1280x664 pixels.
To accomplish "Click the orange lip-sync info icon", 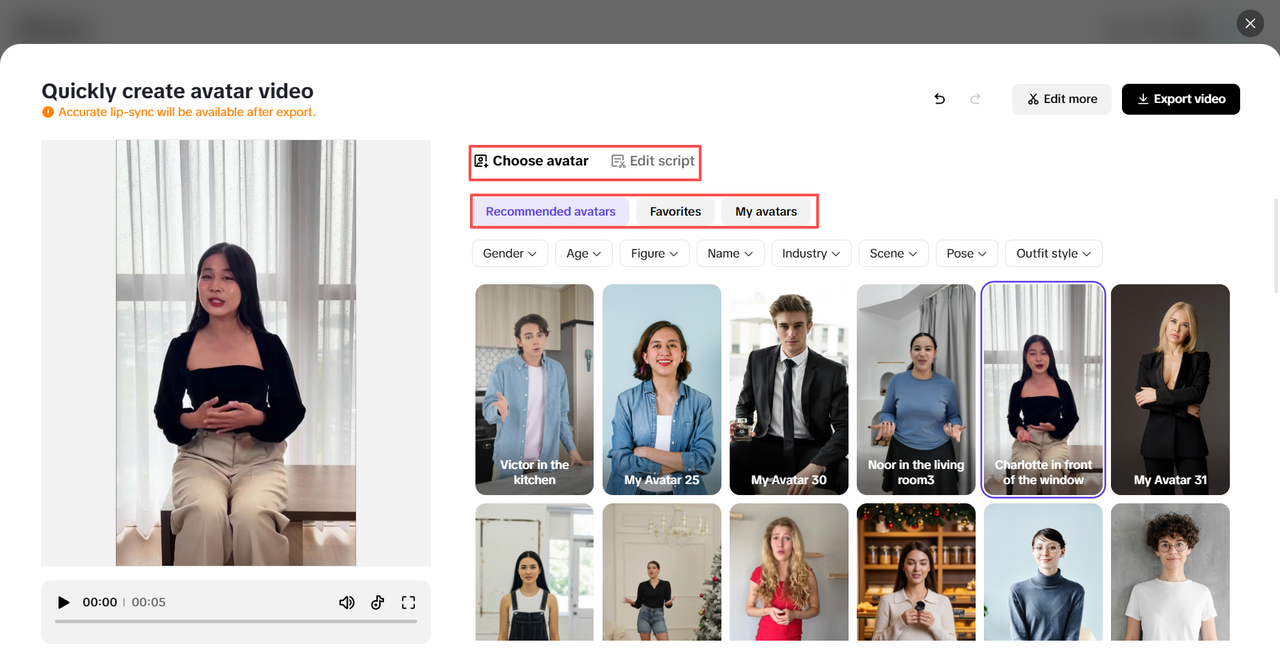I will click(x=48, y=112).
